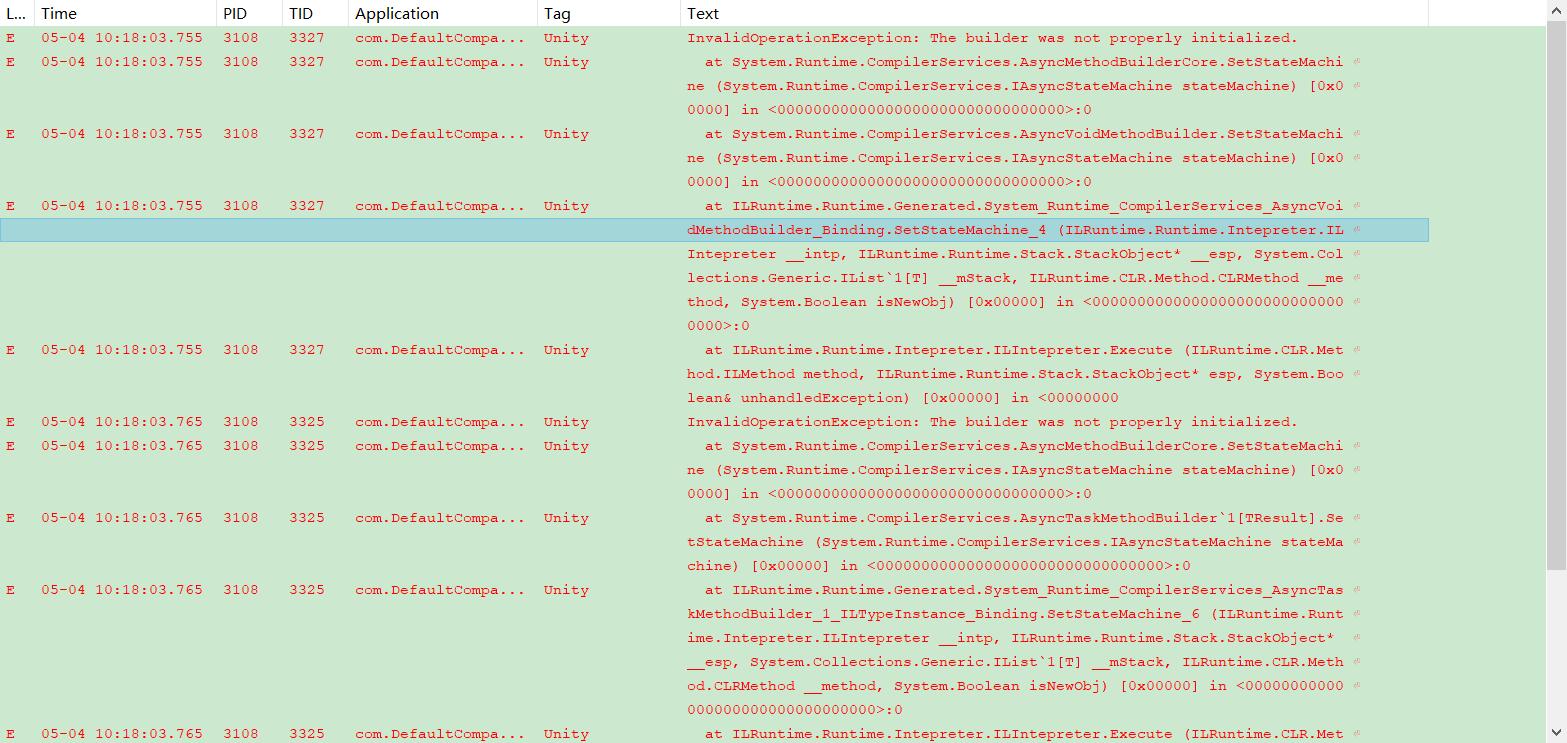Click the truncated 'com.DefaultCompa...' application cell
Viewport: 1567px width, 743px height.
point(440,37)
